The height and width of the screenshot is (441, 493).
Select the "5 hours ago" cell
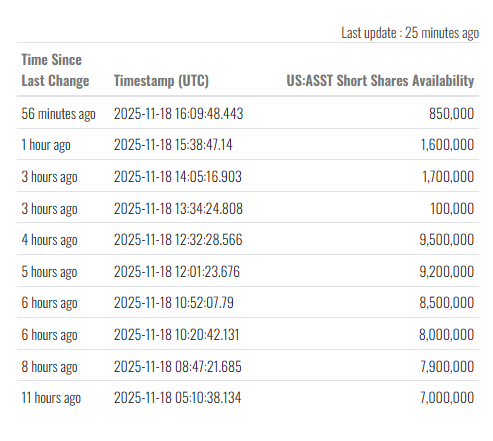coord(49,272)
